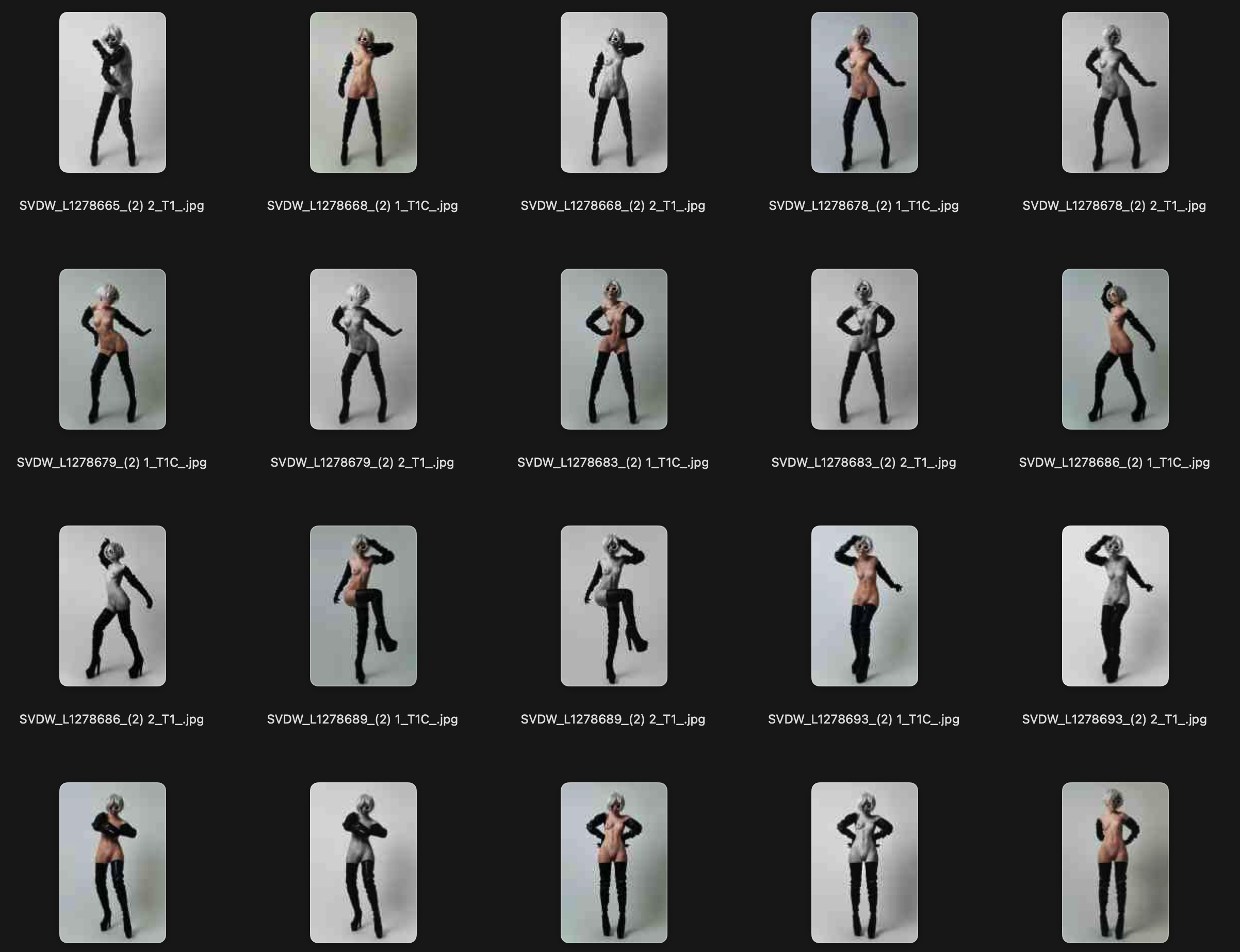Screen dimensions: 1240x952
Task: Open the SVDW_L1278693_(2) 1_T1C_.jpg image
Action: pos(863,605)
